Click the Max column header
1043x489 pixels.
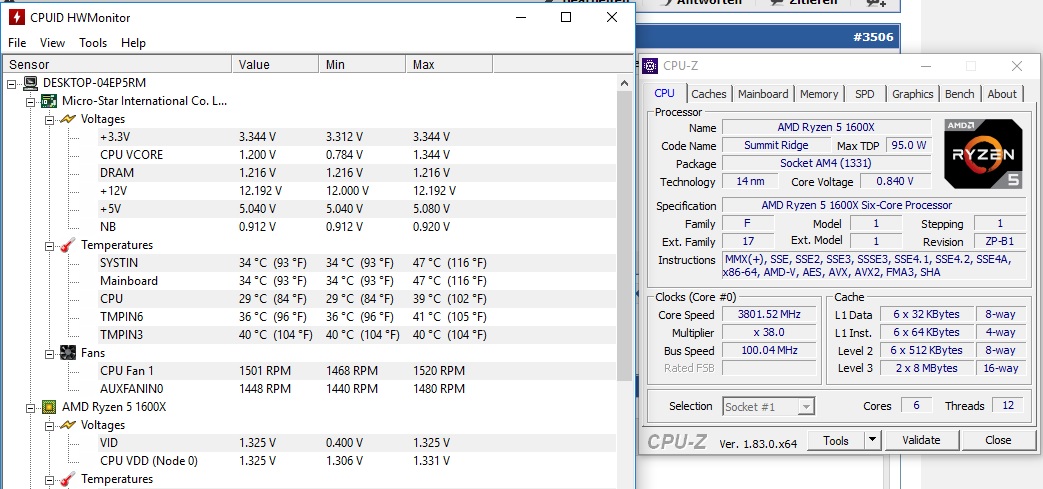(x=449, y=65)
